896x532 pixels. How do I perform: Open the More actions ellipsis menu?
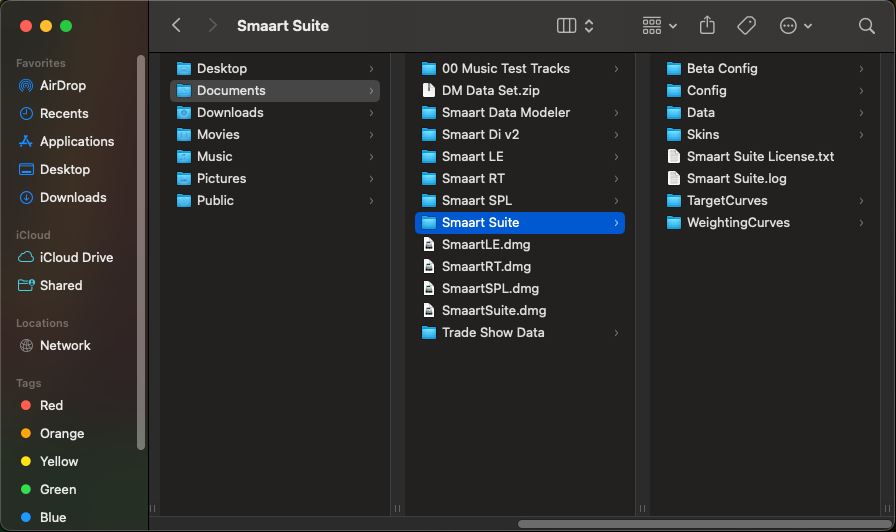(x=795, y=26)
